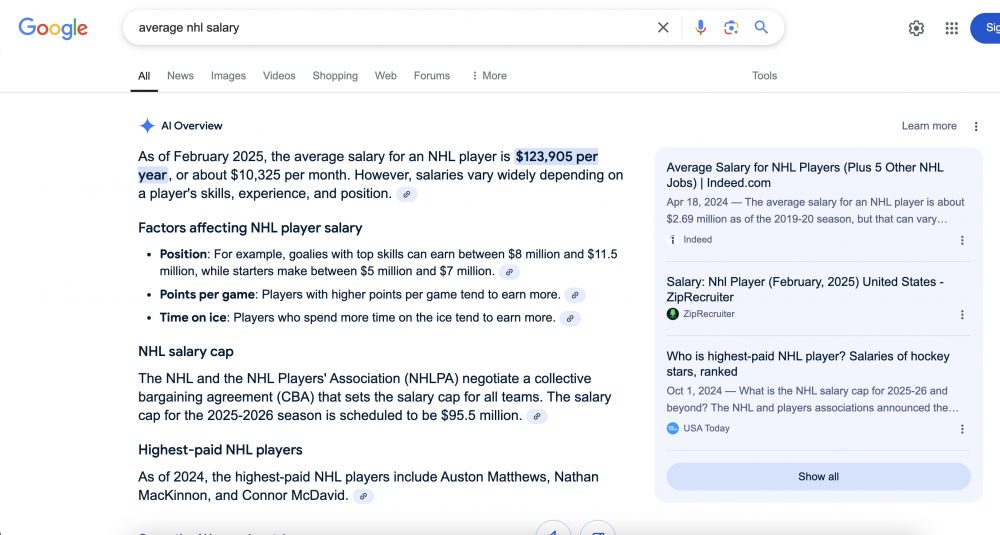Click source link icon after salary cap paragraph
1000x535 pixels.
pyautogui.click(x=537, y=416)
